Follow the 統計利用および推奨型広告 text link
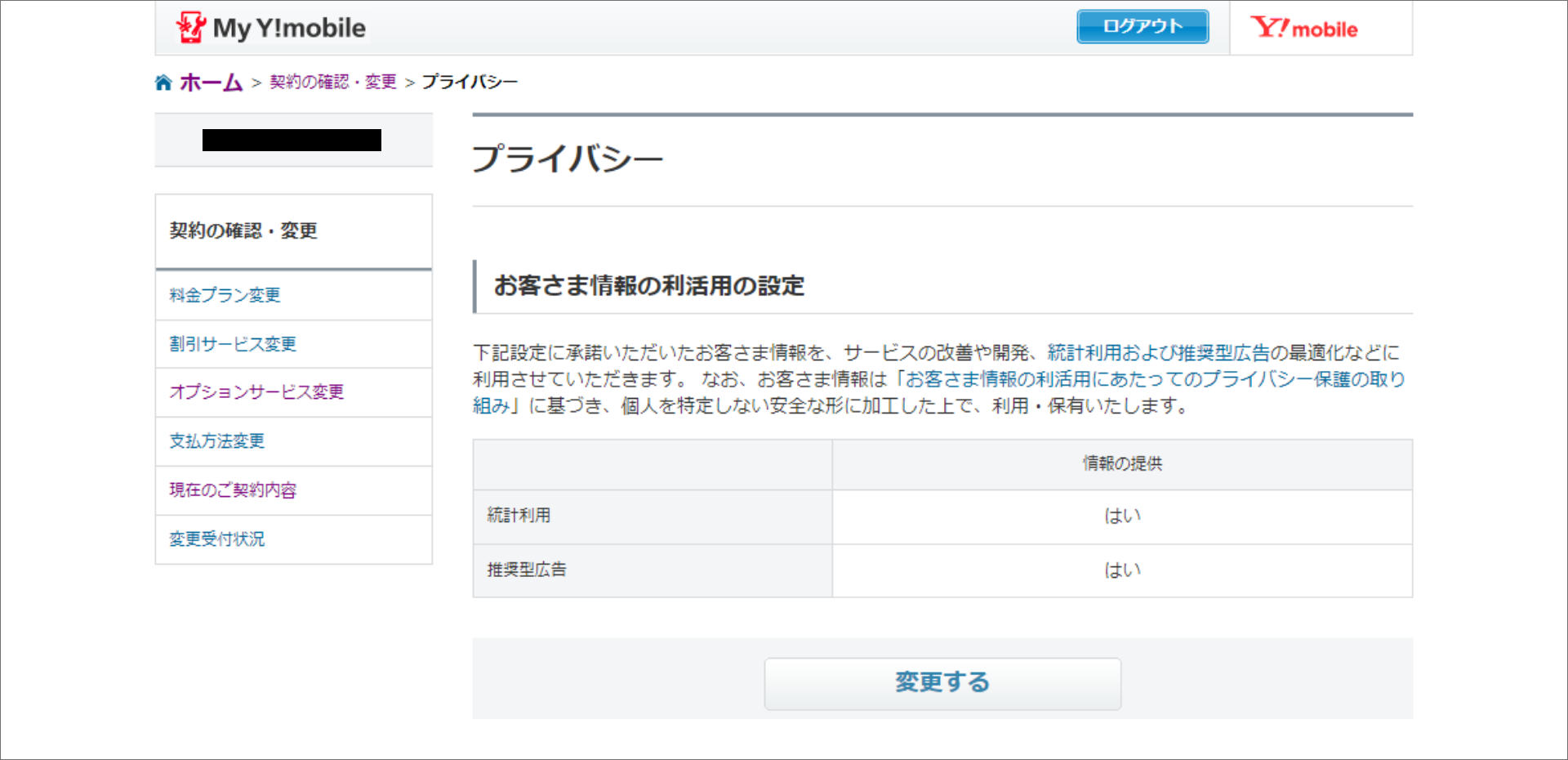Image resolution: width=1568 pixels, height=760 pixels. pos(1158,353)
